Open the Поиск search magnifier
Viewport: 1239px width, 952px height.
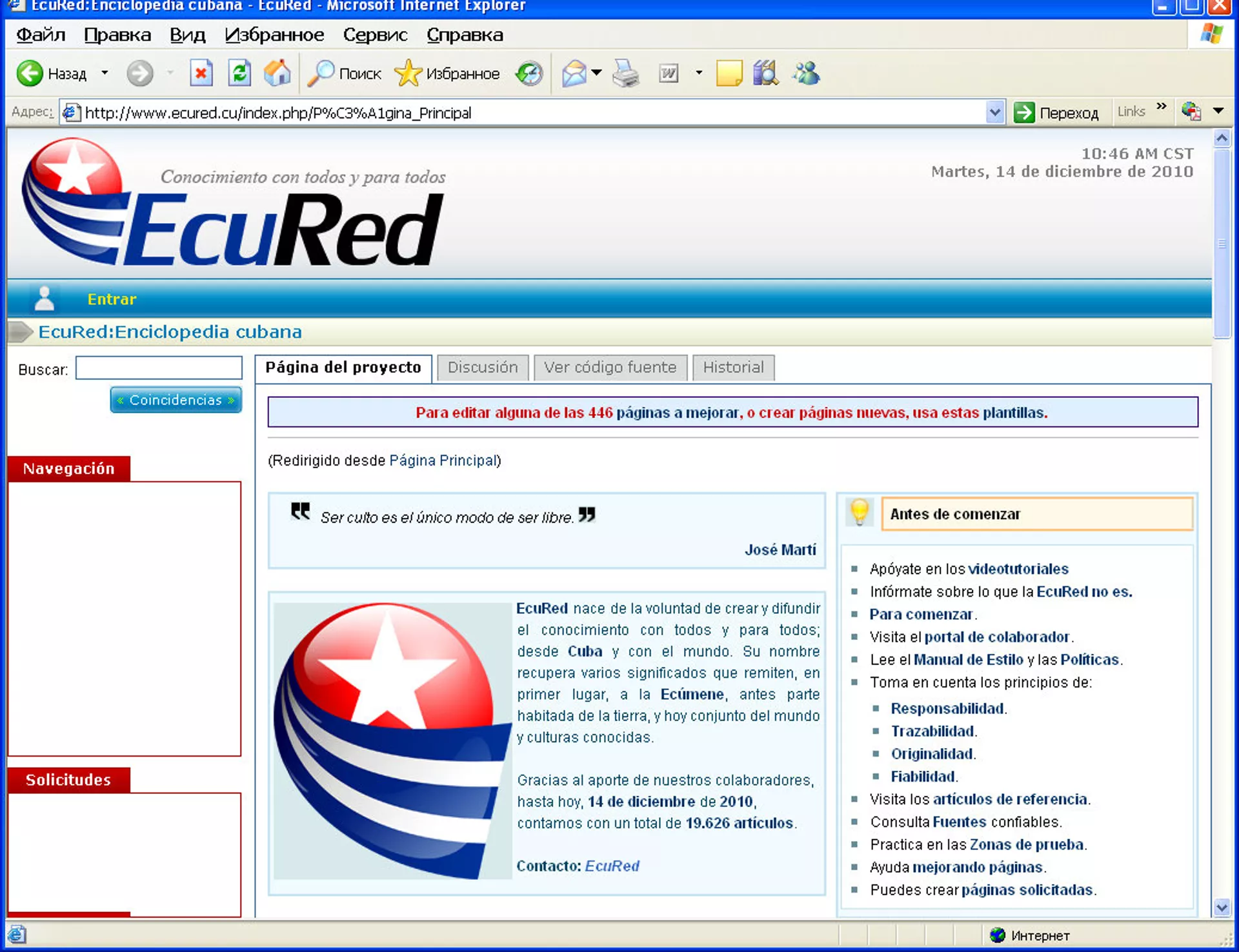(x=321, y=74)
